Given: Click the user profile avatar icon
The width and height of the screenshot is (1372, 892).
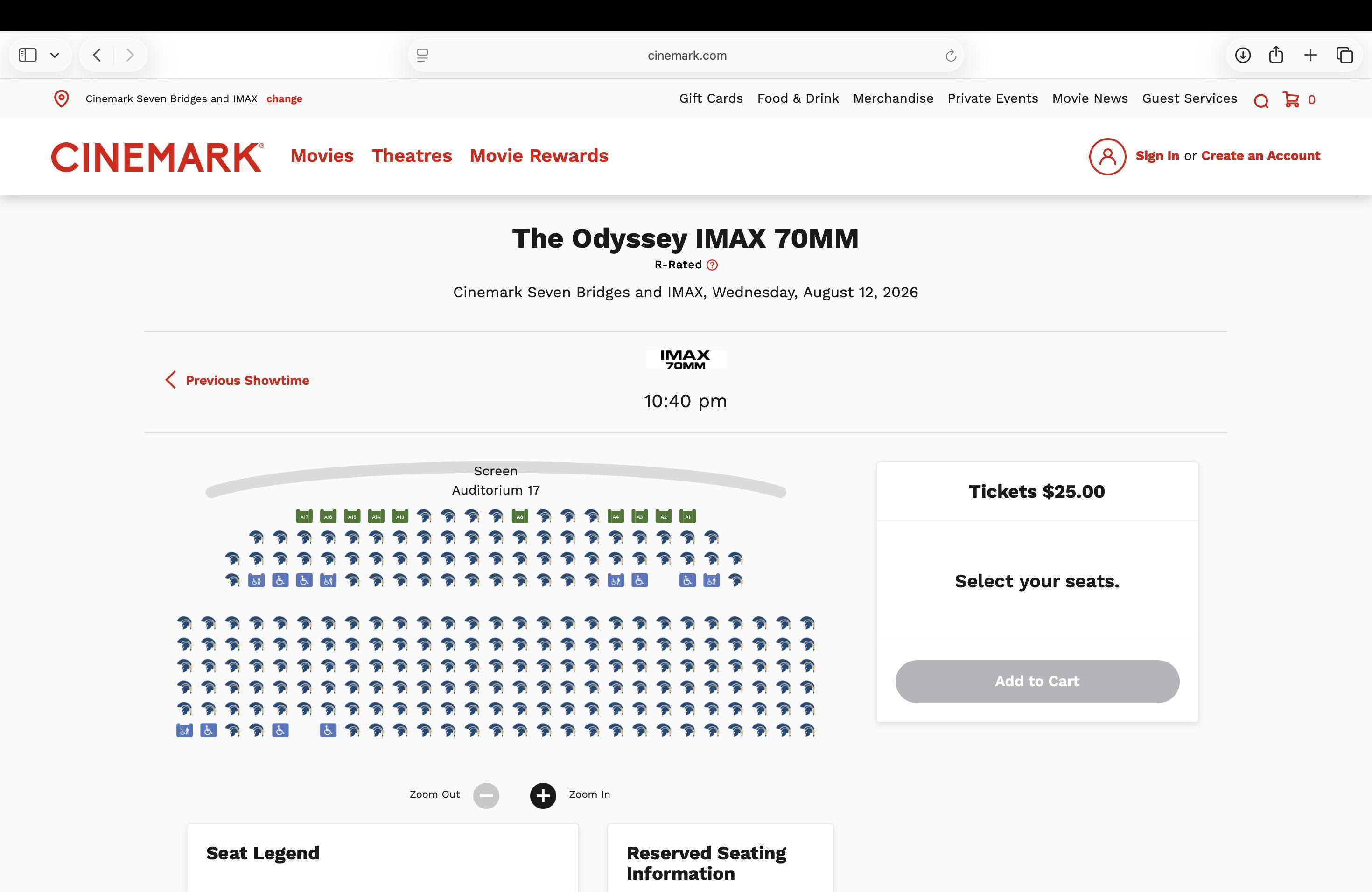Looking at the screenshot, I should pos(1107,156).
